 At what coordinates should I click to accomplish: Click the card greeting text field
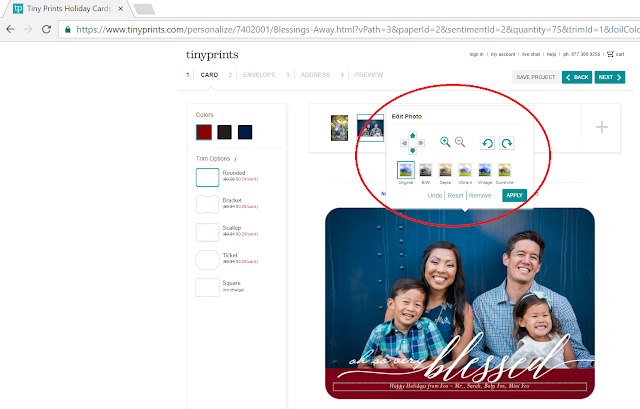(x=460, y=386)
